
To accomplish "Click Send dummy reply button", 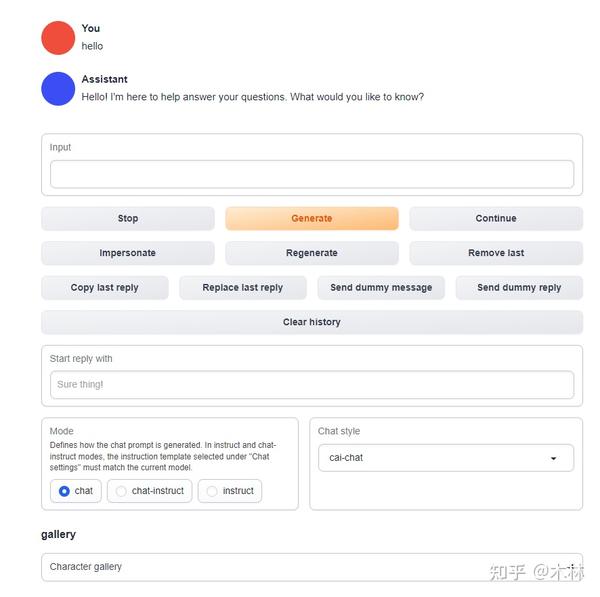I will click(519, 288).
